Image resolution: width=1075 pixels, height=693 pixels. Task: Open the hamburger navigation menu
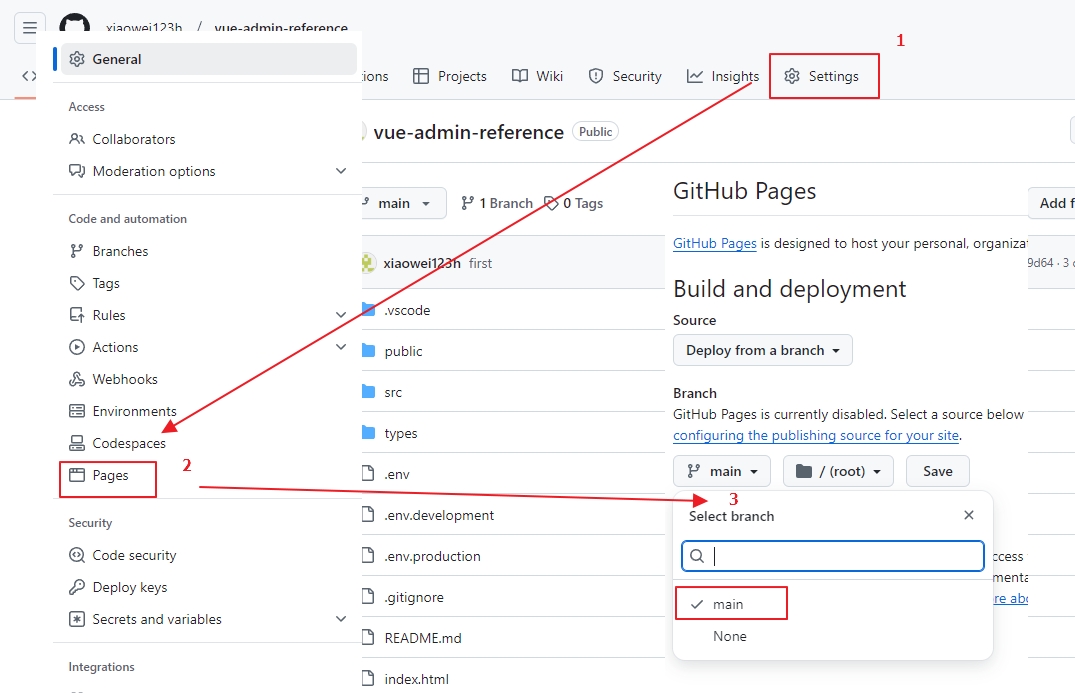[x=29, y=27]
